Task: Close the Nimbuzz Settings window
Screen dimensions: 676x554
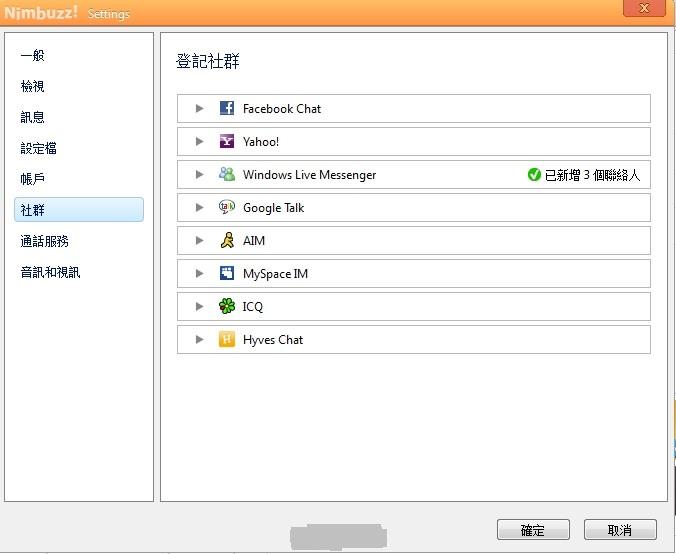Action: 644,8
